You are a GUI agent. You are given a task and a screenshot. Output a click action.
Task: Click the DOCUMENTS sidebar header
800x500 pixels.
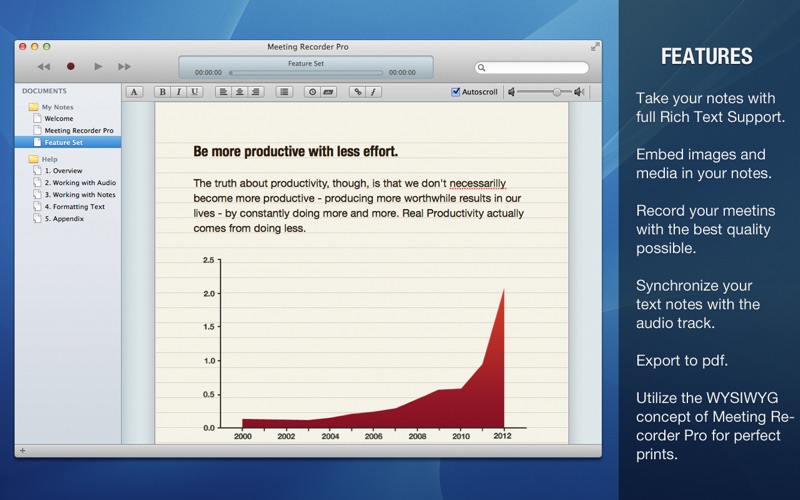click(44, 91)
